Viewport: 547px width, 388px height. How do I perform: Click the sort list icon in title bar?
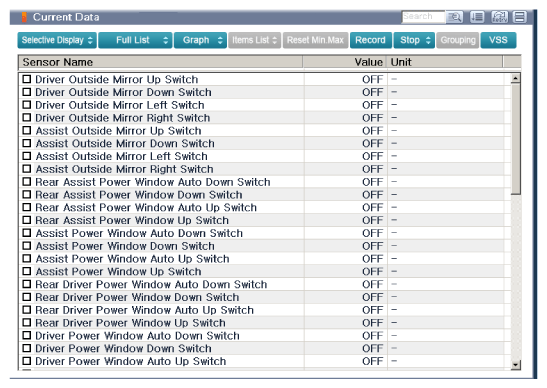477,17
